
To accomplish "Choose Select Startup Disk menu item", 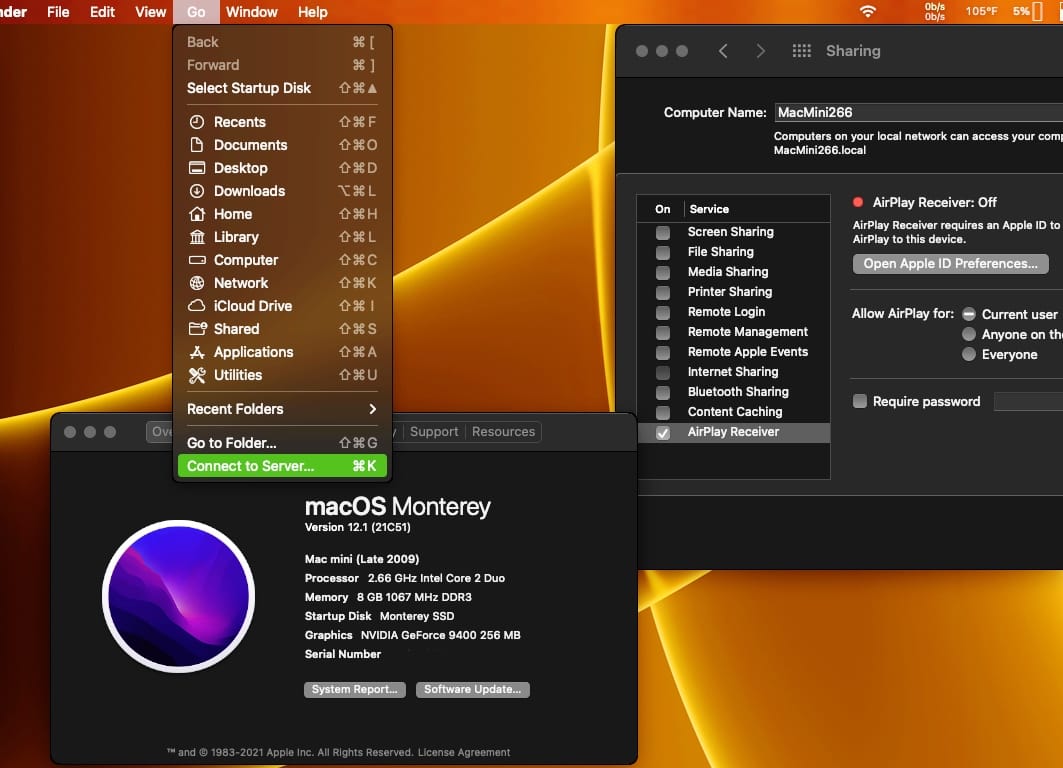I will [x=282, y=88].
